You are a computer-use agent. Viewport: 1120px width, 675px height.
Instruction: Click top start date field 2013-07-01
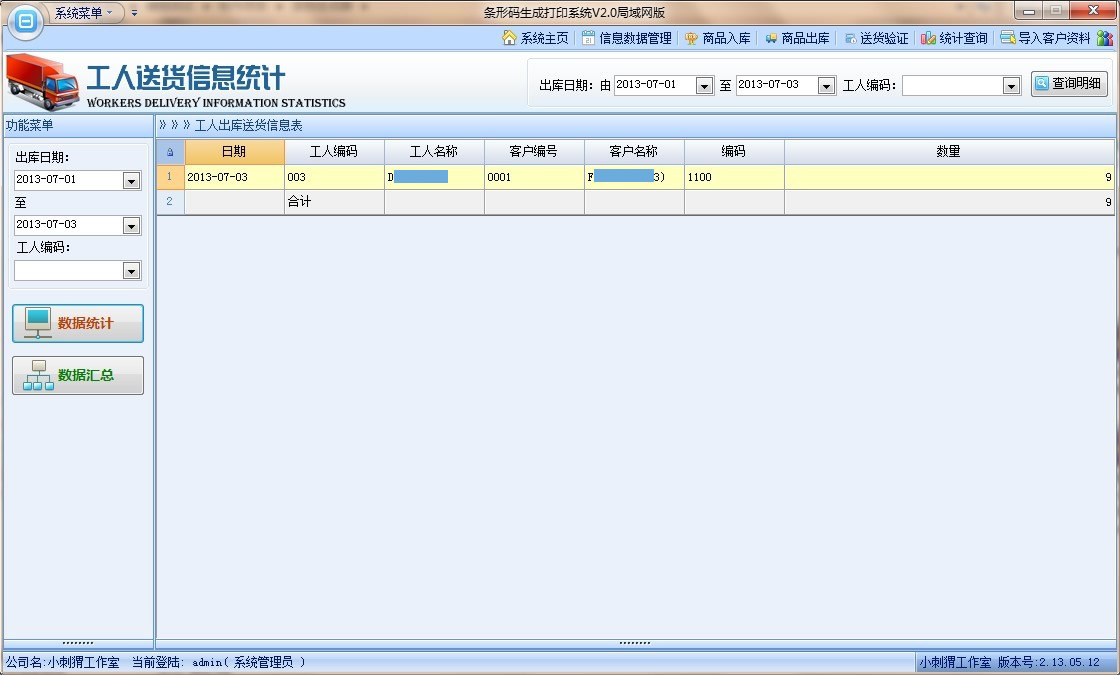(655, 85)
